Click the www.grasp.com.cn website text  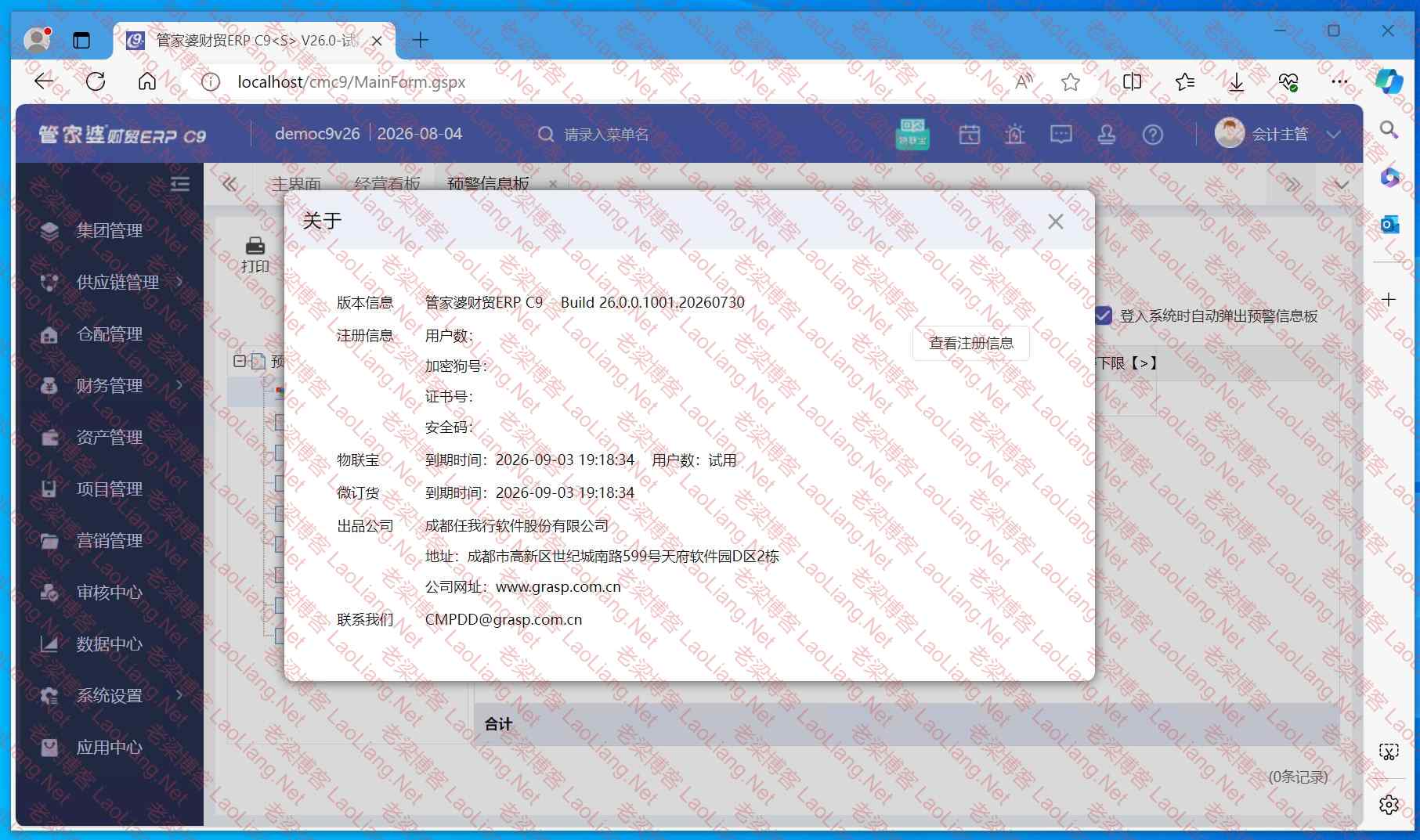pos(558,586)
